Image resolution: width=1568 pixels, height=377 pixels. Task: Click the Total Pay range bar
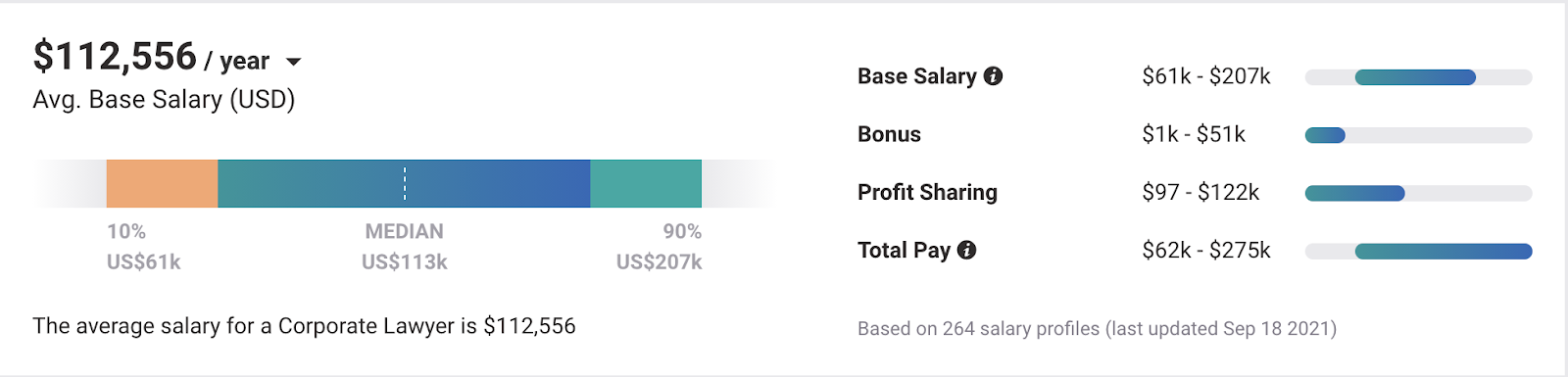point(1418,251)
